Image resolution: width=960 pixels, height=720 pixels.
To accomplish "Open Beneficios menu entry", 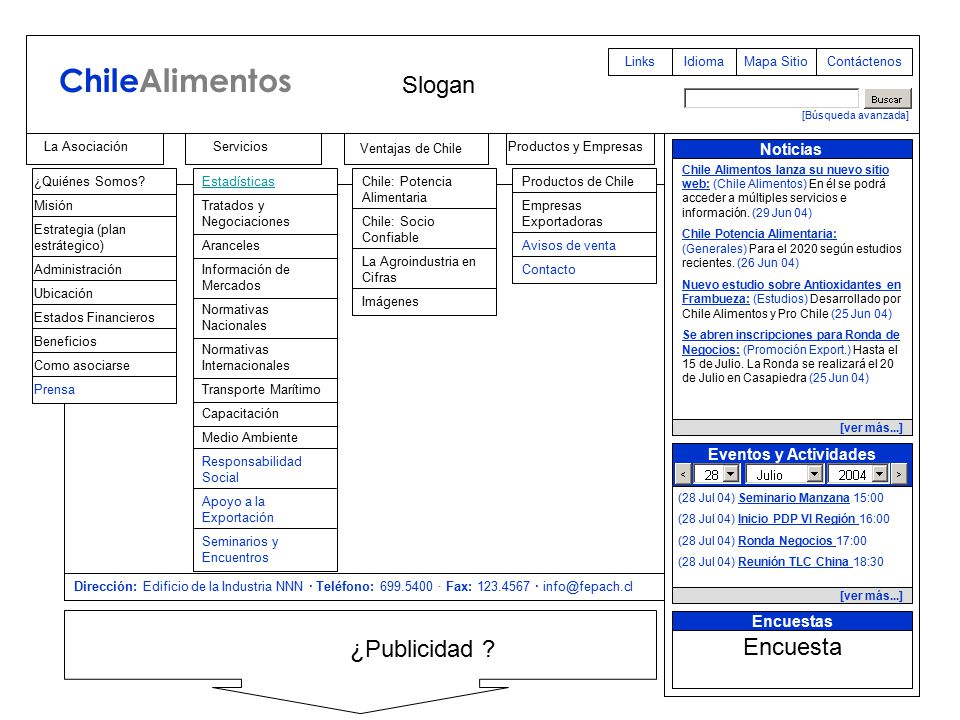I will click(x=105, y=341).
